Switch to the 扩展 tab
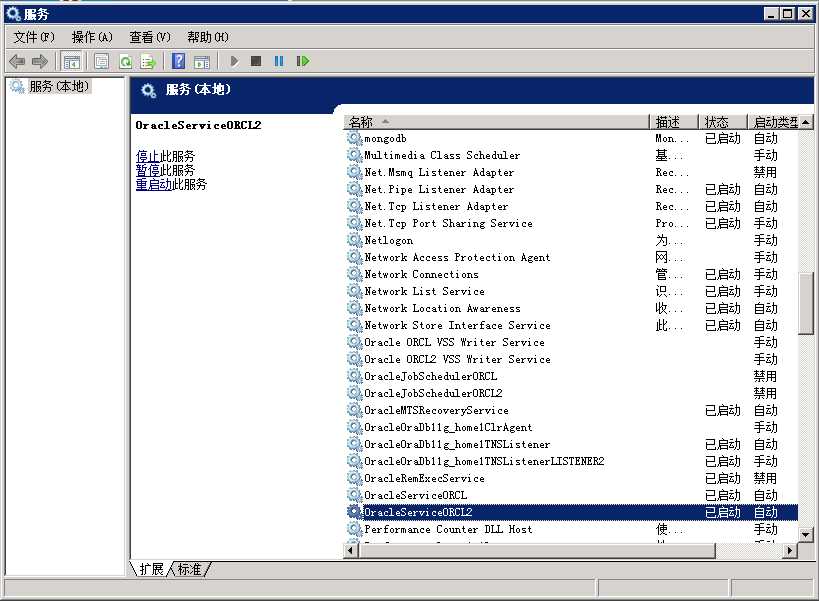 point(151,569)
